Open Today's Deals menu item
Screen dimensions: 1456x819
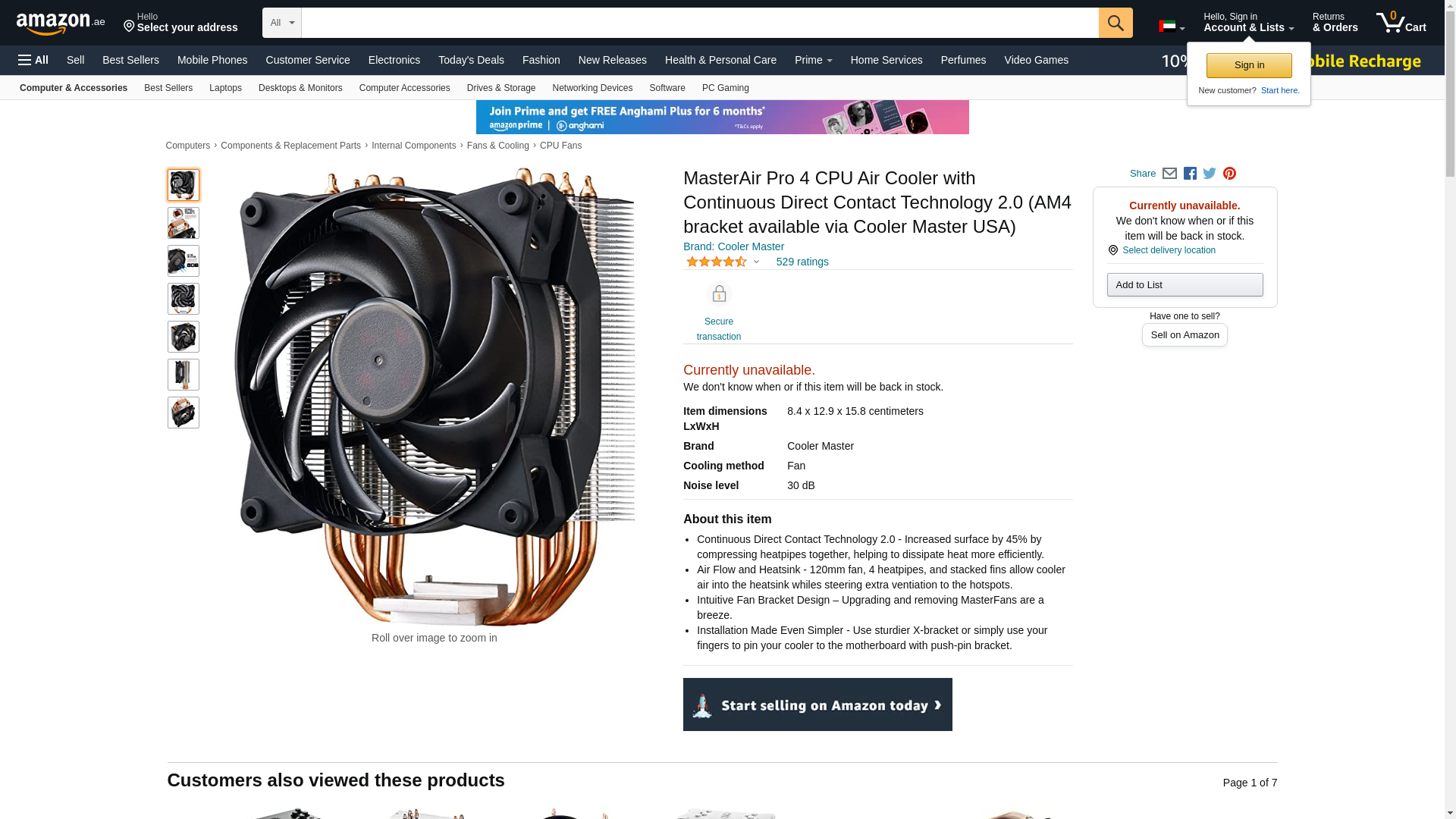click(471, 60)
